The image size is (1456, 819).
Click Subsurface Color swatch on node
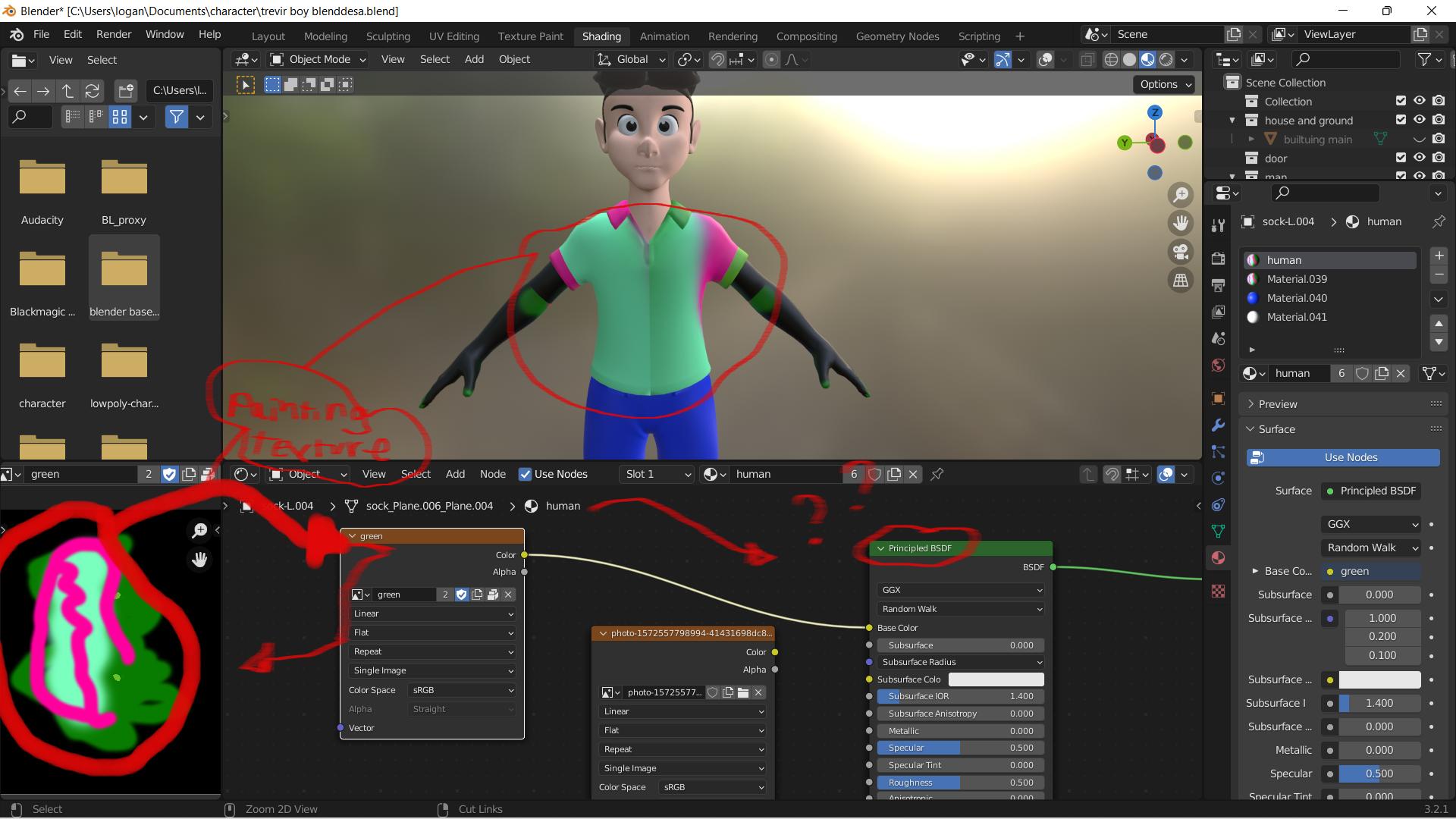click(996, 679)
